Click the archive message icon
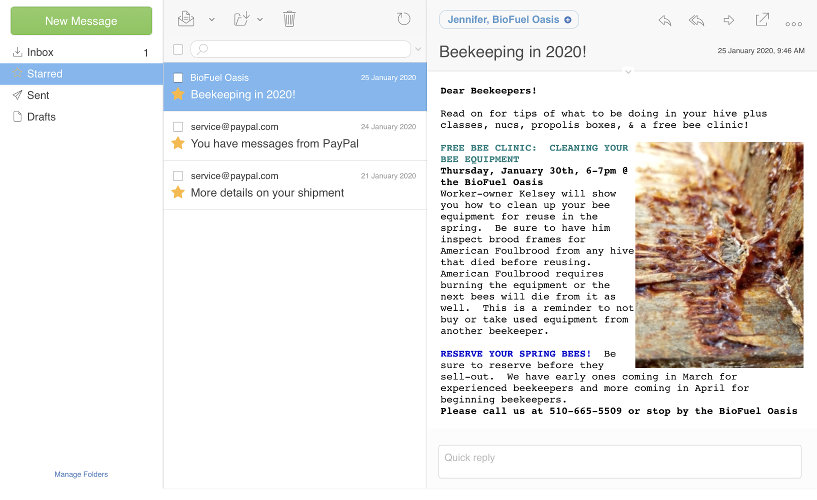 186,19
